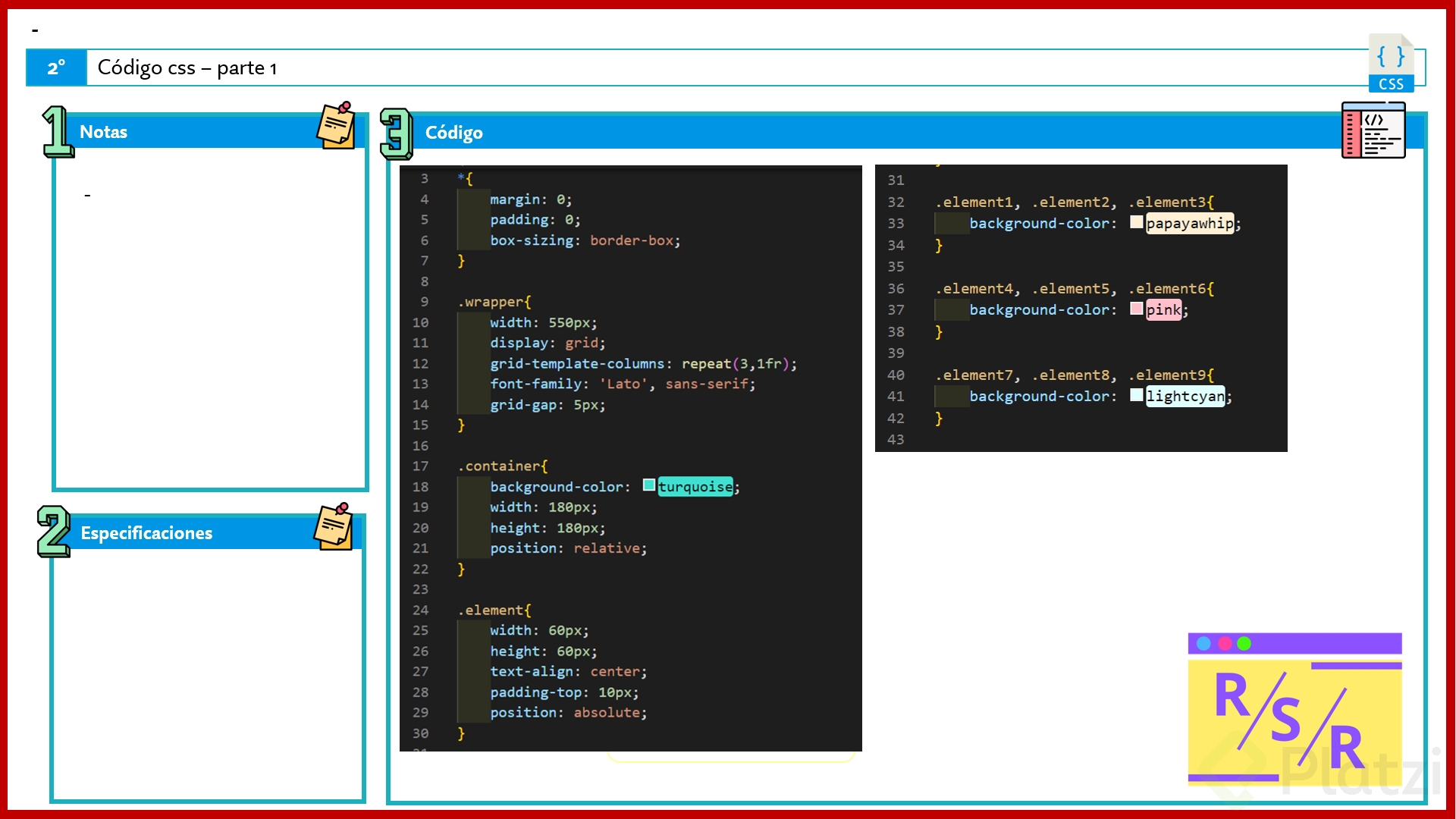Click the title 'Código css – parte 1'
Viewport: 1456px width, 819px height.
[187, 67]
